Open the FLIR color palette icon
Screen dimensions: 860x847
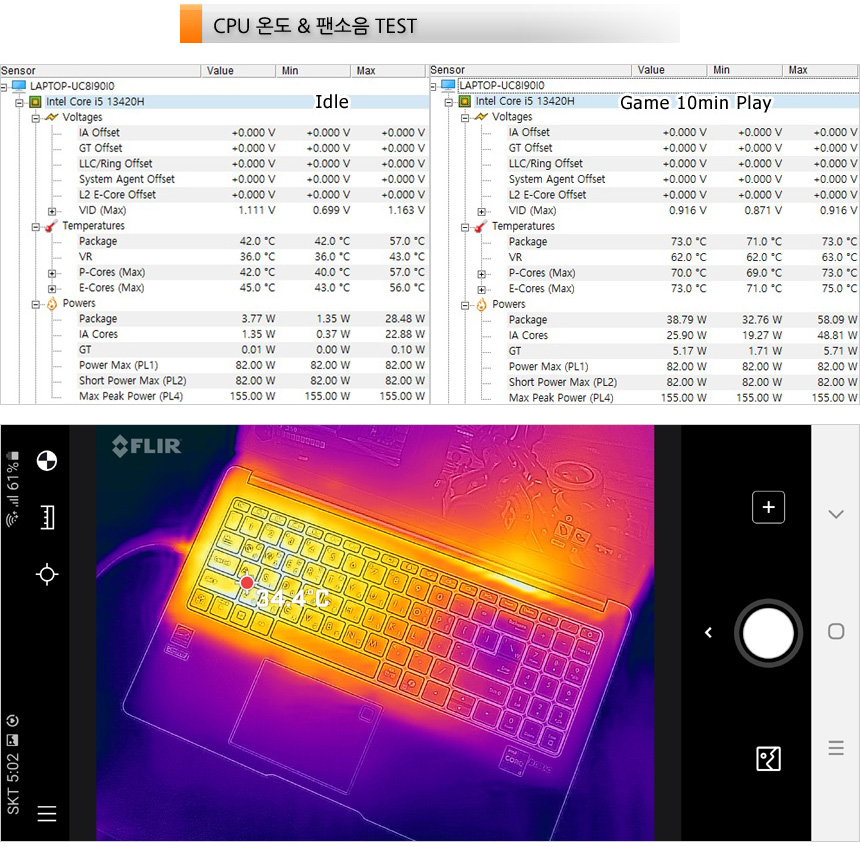(46, 461)
